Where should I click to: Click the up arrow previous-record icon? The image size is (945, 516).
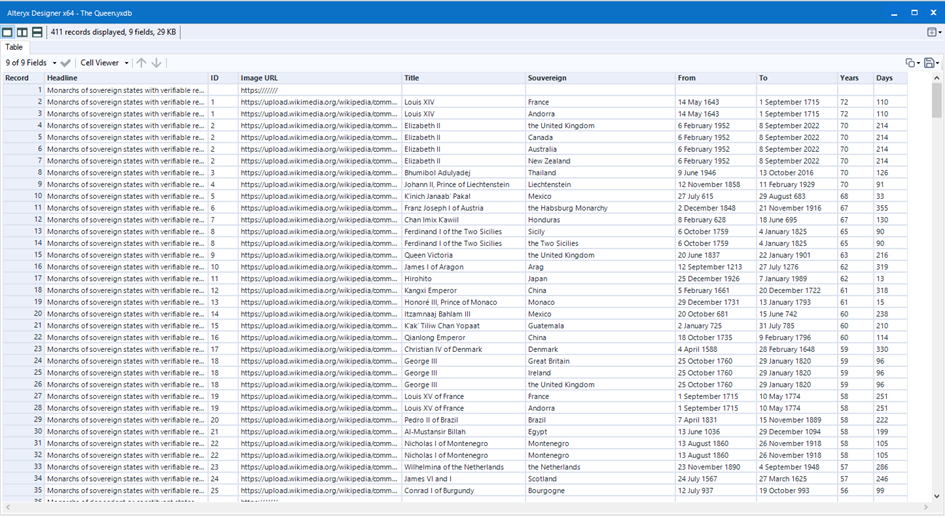(x=141, y=63)
